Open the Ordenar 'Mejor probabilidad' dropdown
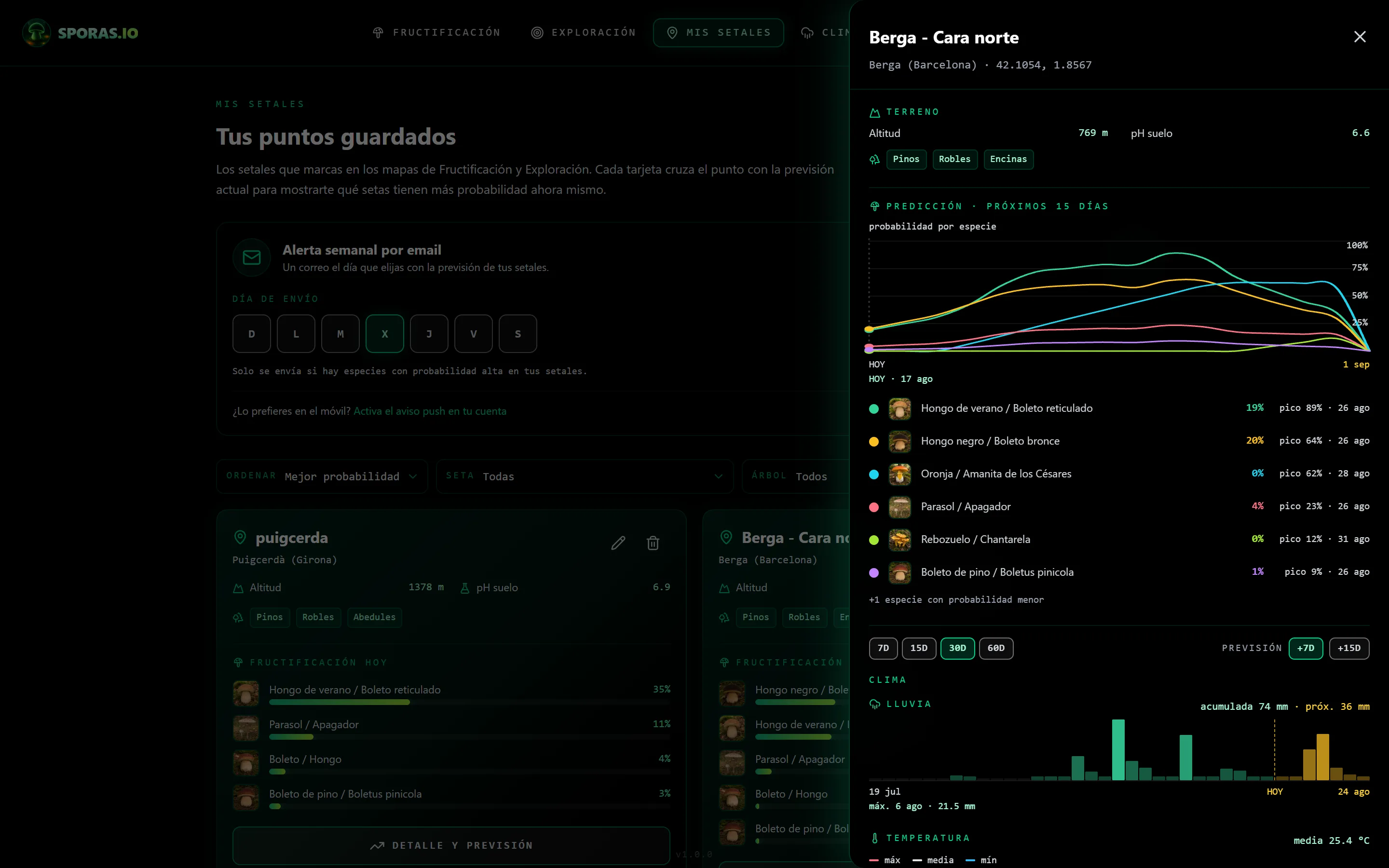1389x868 pixels. pos(322,476)
